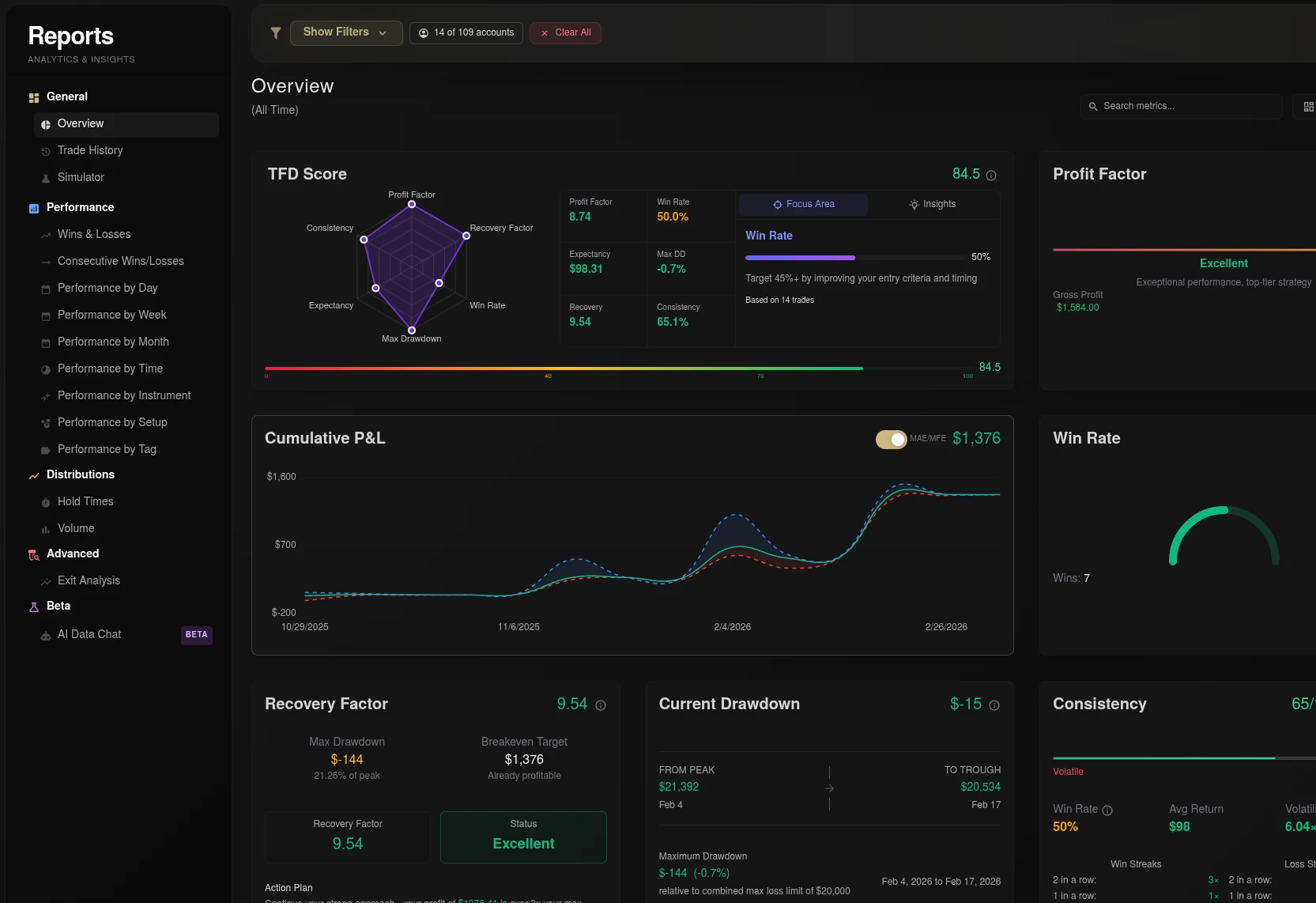Click the info icon next to Win Rate in Consistency
The height and width of the screenshot is (903, 1316).
(x=1107, y=810)
